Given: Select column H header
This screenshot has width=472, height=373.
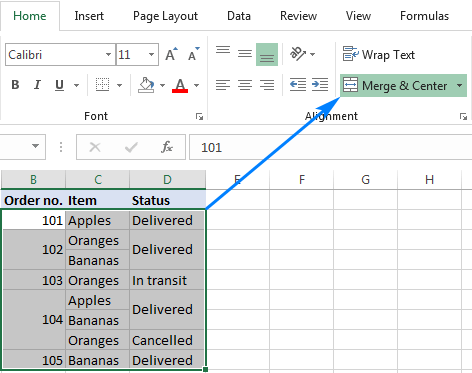Looking at the screenshot, I should pyautogui.click(x=430, y=180).
